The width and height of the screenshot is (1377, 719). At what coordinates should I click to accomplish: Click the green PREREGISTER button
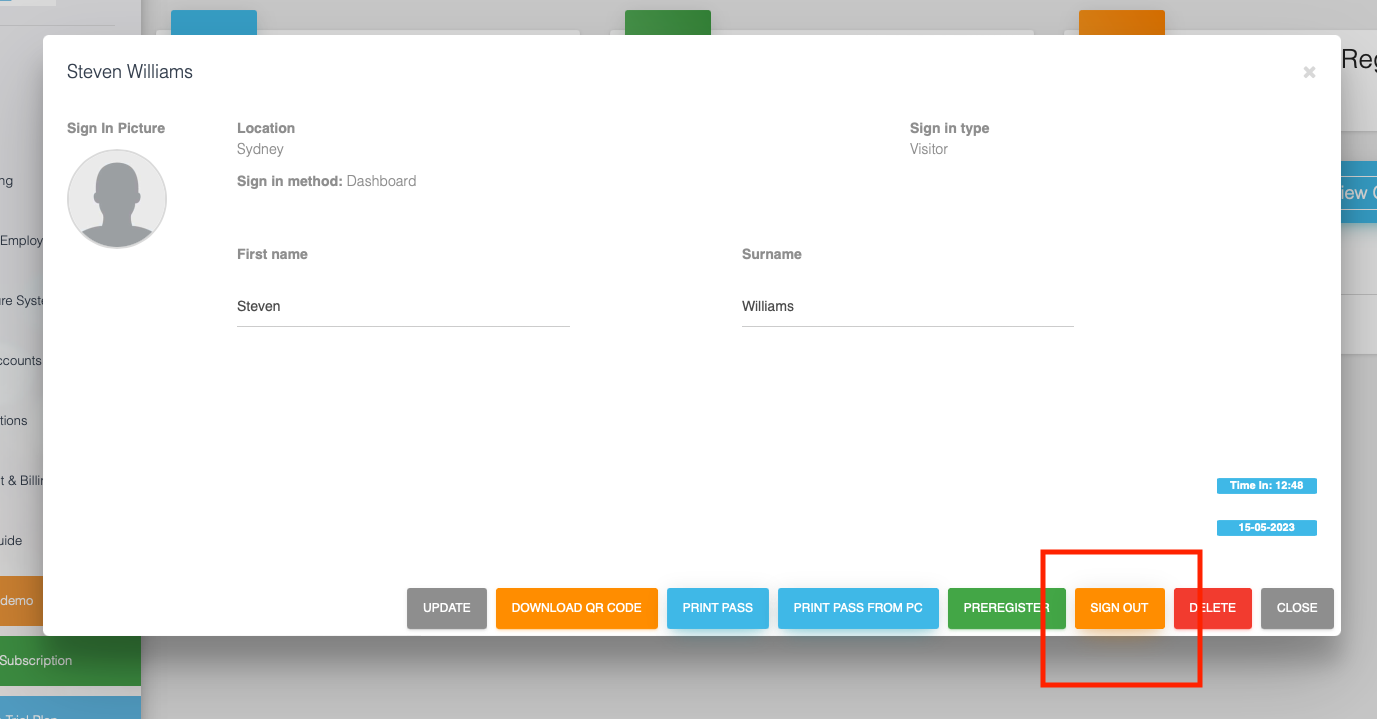coord(1006,608)
